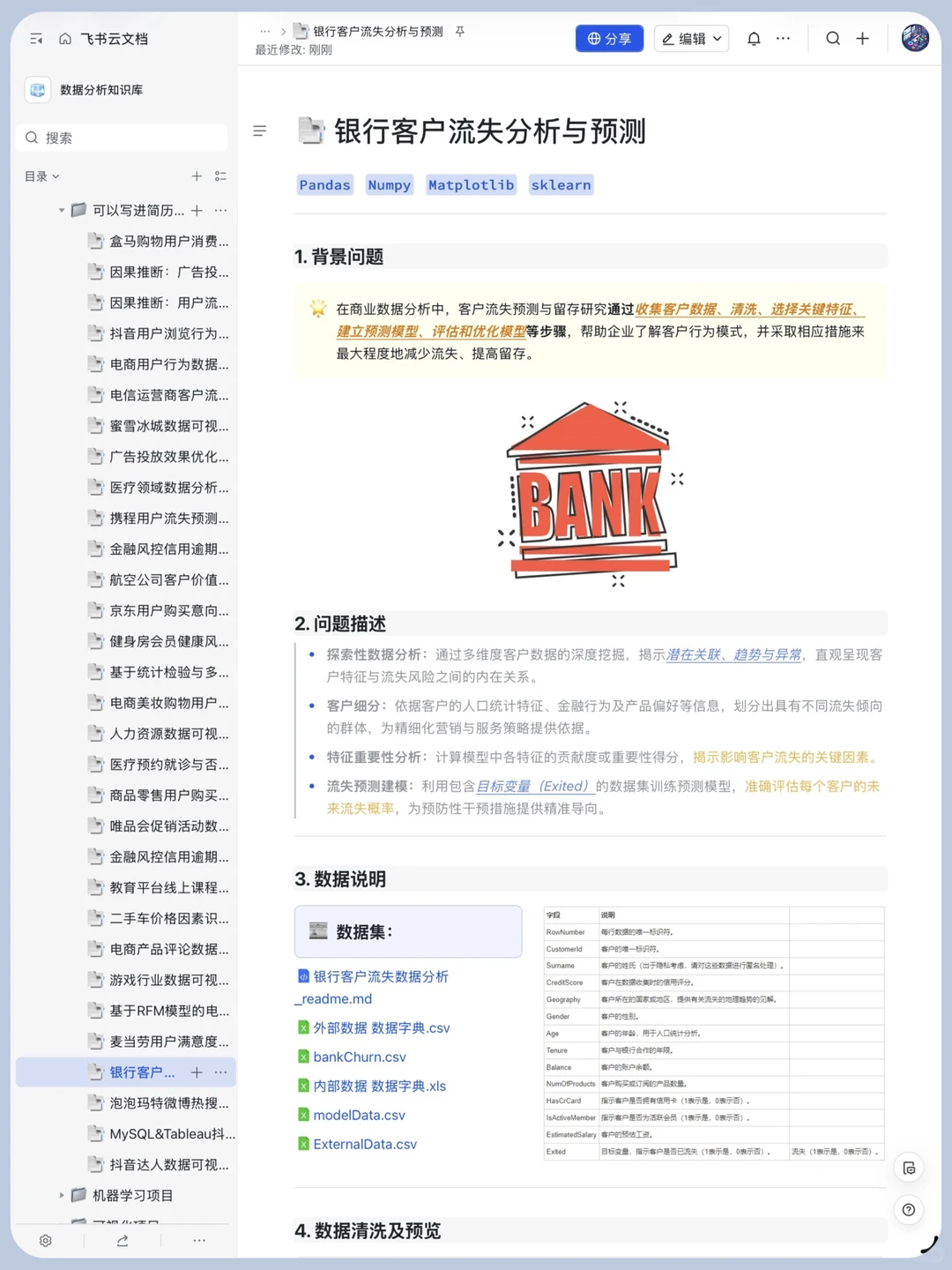The image size is (952, 1270).
Task: Click the 数据集 callout block
Action: click(408, 931)
